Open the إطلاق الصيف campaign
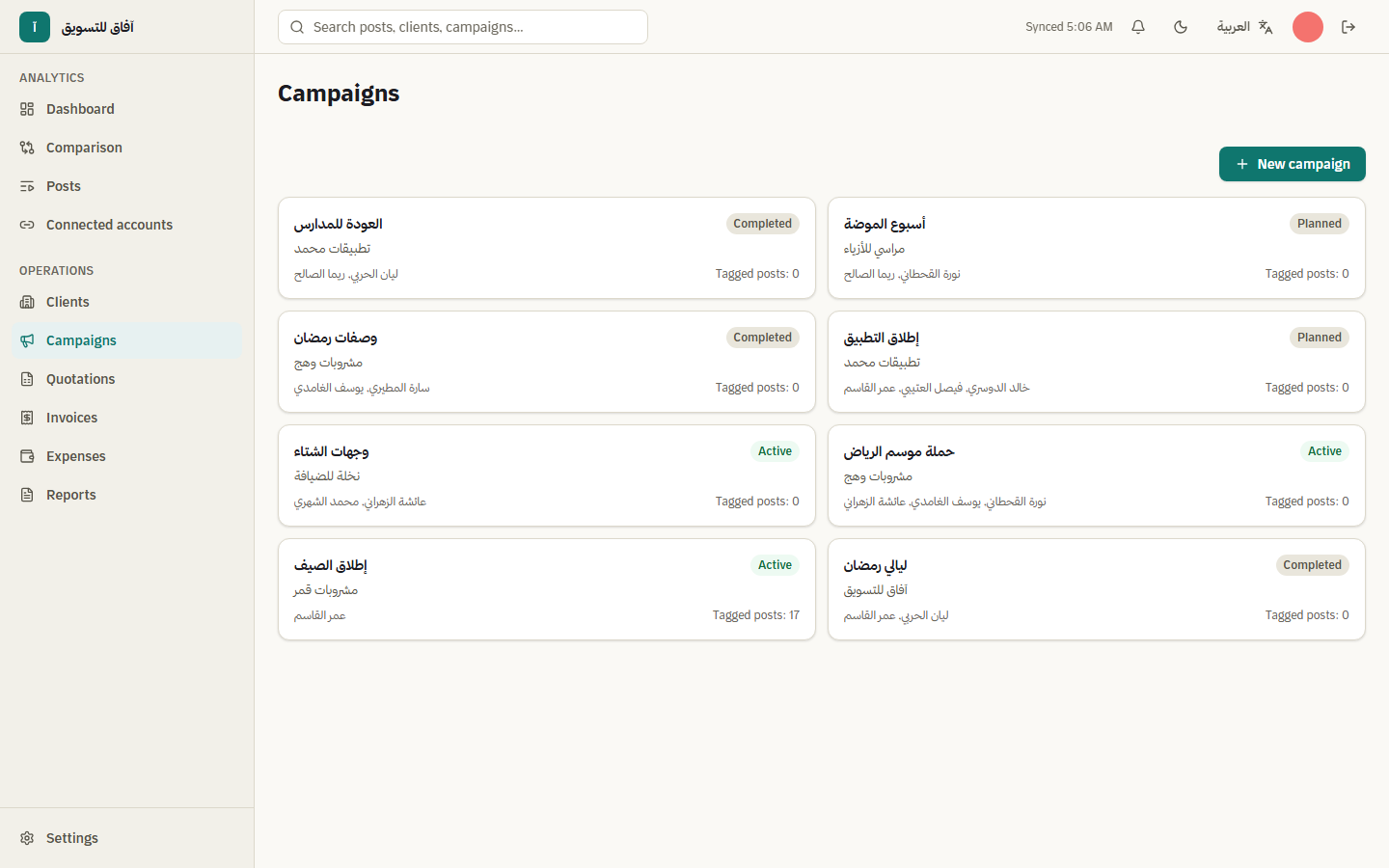The width and height of the screenshot is (1389, 868). [x=547, y=589]
